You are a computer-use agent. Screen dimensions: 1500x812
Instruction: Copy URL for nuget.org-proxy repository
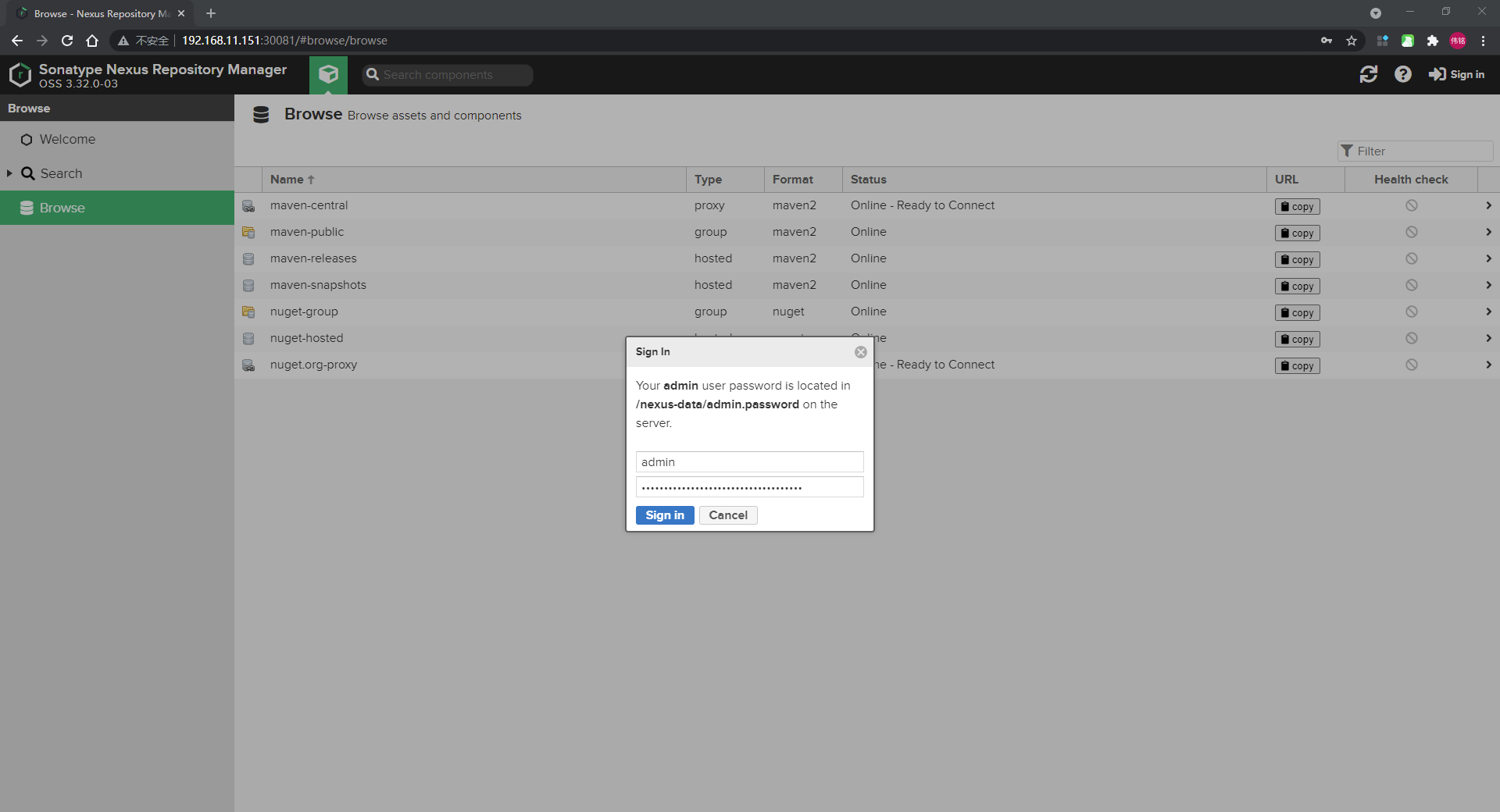[1297, 365]
